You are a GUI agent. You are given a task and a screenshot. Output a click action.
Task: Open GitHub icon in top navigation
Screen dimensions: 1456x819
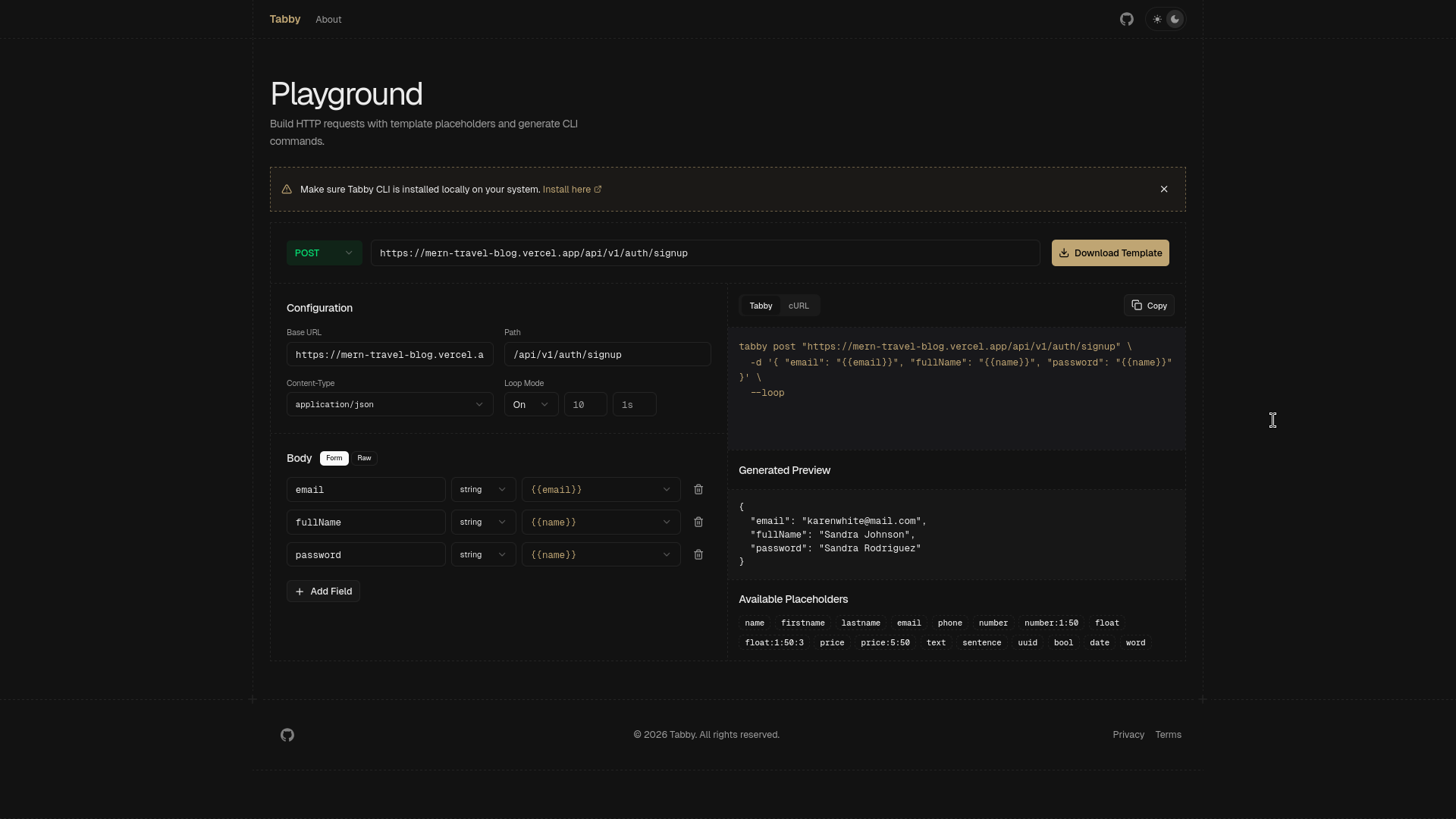click(x=1126, y=20)
